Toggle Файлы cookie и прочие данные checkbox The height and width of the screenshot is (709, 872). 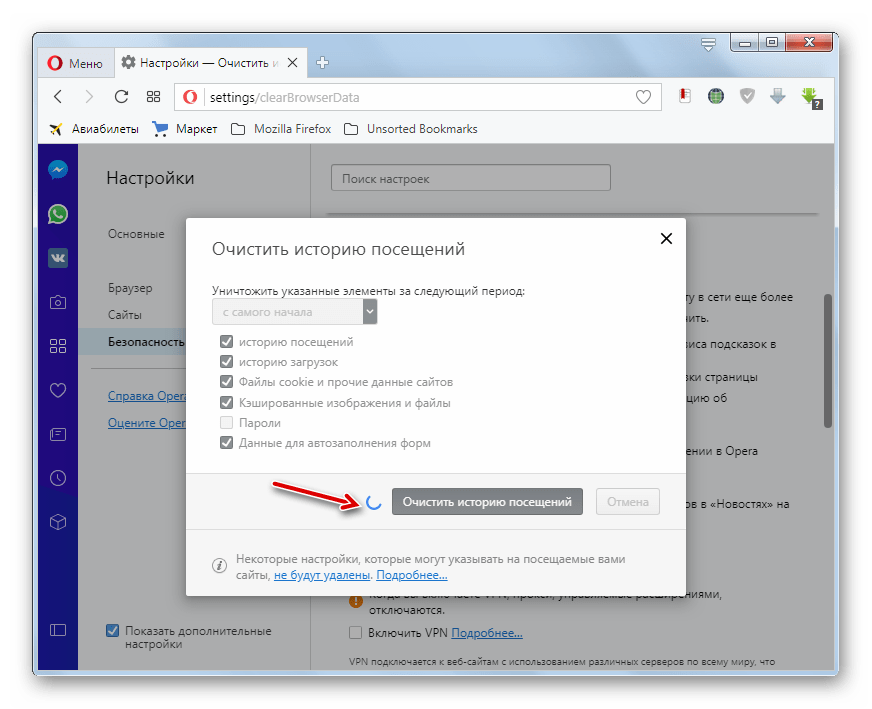point(226,381)
